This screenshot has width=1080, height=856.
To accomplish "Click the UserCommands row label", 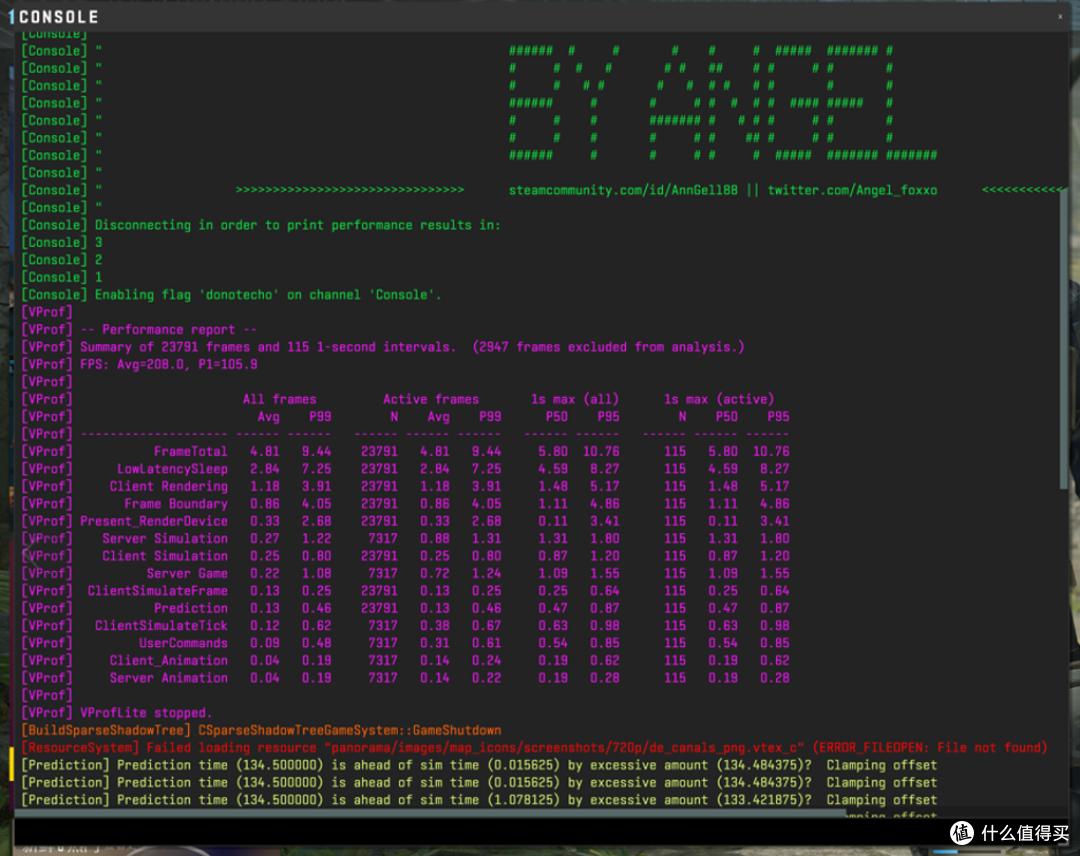I will coord(183,643).
